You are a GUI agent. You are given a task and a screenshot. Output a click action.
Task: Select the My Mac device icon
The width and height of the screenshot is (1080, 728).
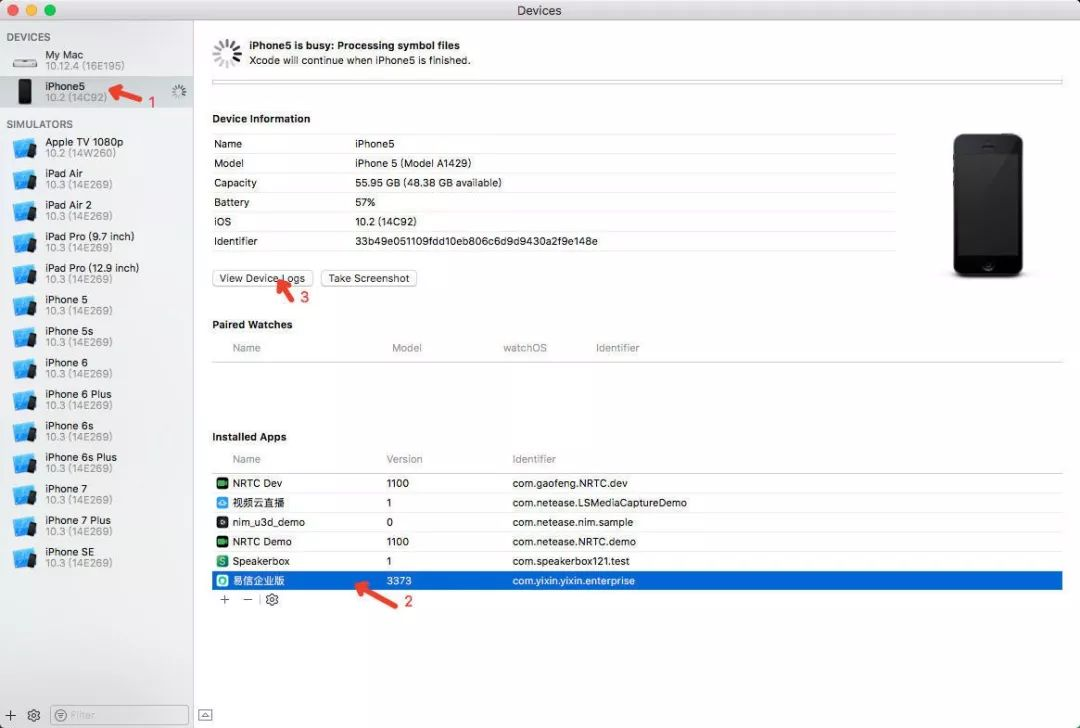[x=25, y=62]
